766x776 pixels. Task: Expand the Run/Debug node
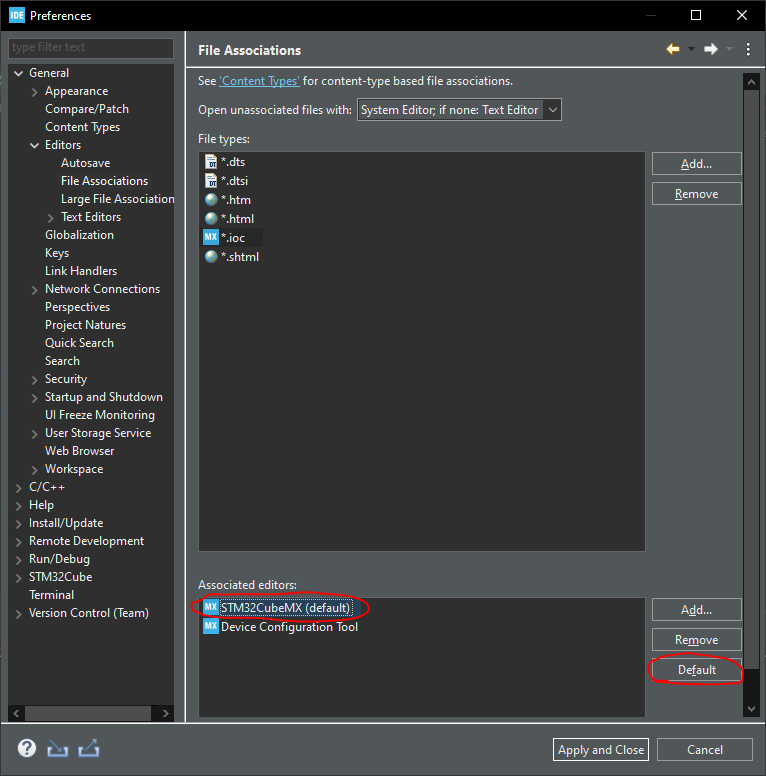(18, 560)
